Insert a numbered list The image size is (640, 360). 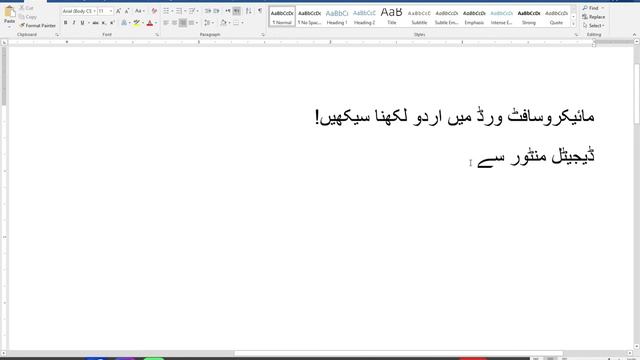178,11
